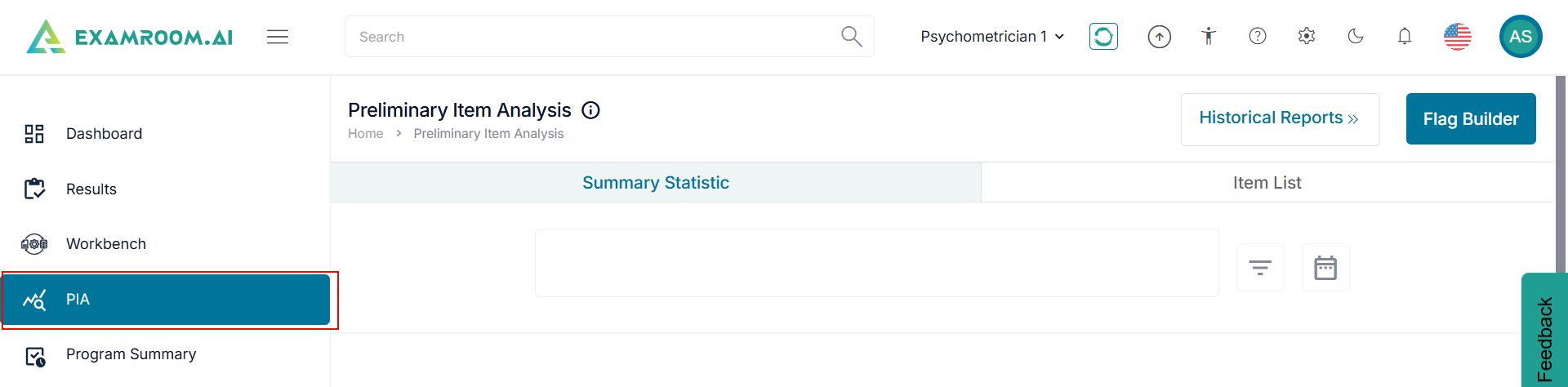Select the Summary Statistic tab

[x=655, y=183]
